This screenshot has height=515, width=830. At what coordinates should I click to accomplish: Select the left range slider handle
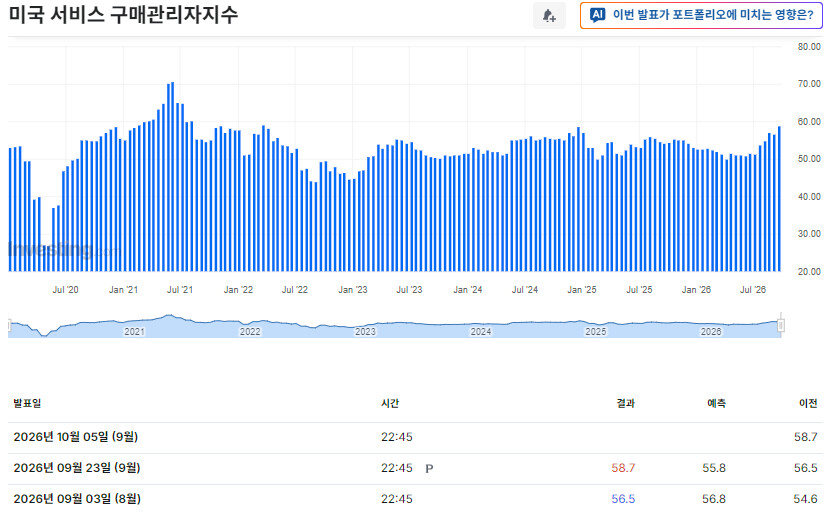pos(10,325)
